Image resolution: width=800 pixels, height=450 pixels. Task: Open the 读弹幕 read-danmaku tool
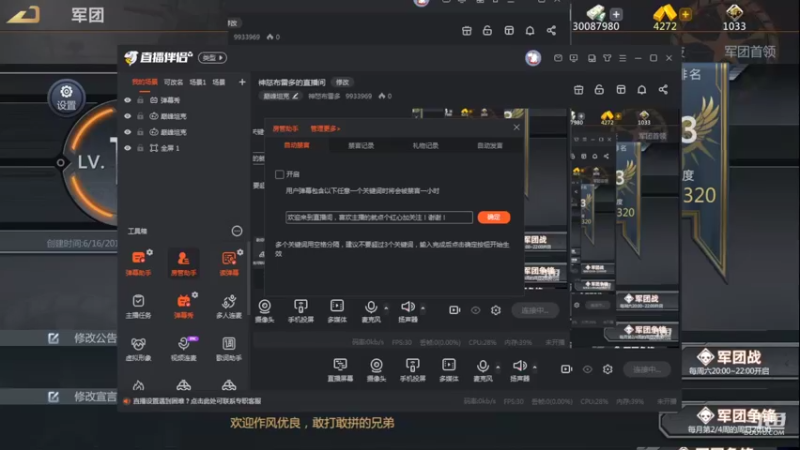click(x=229, y=263)
